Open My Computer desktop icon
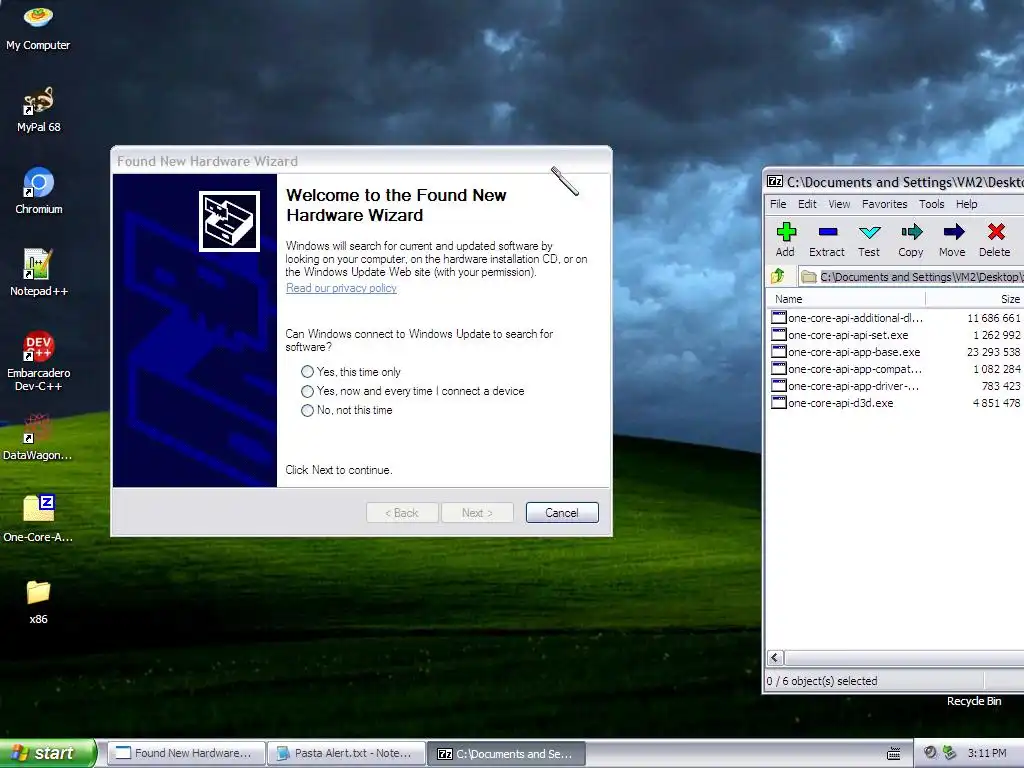This screenshot has width=1024, height=768. 38,26
